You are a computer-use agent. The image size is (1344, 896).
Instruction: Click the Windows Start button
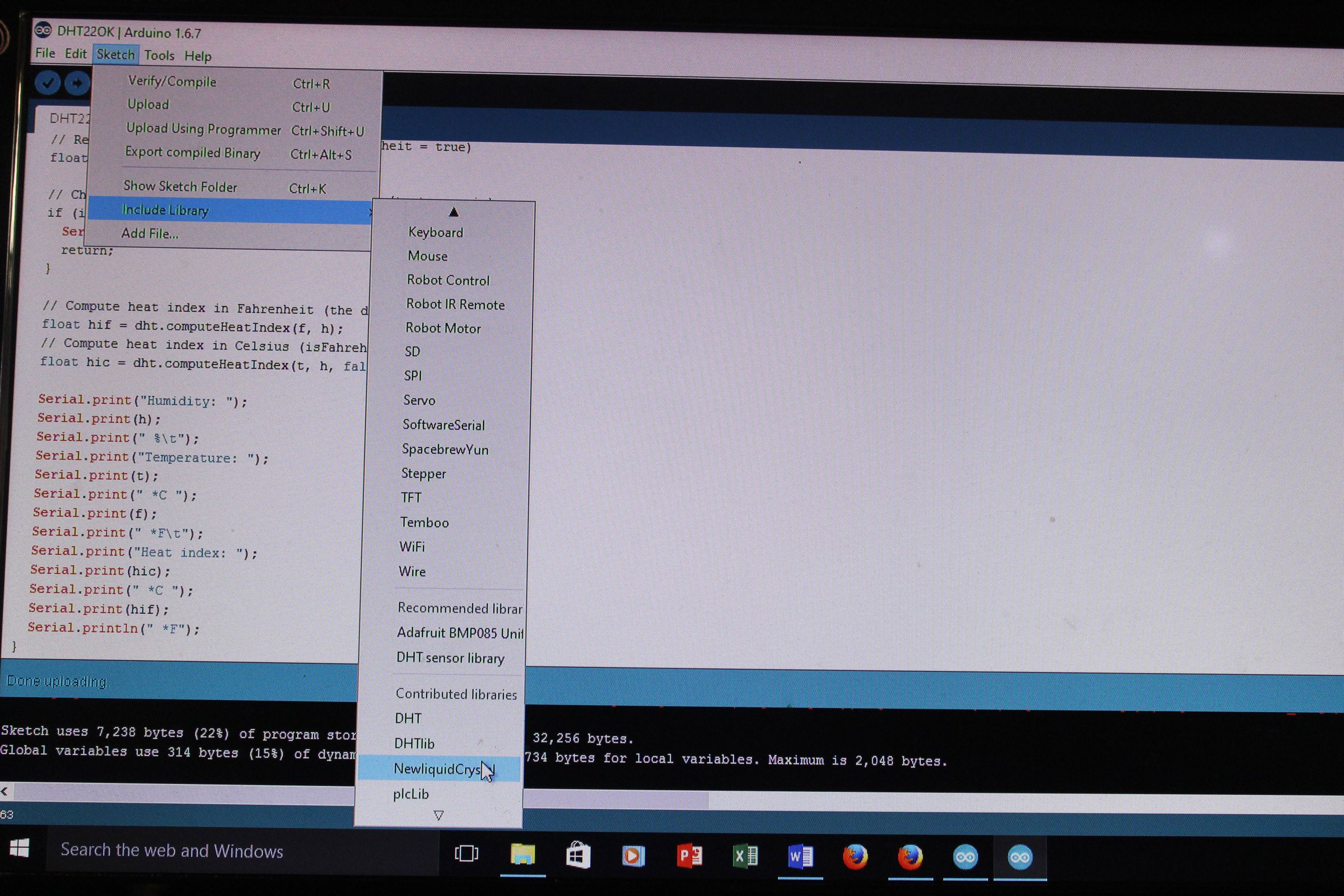pos(20,848)
